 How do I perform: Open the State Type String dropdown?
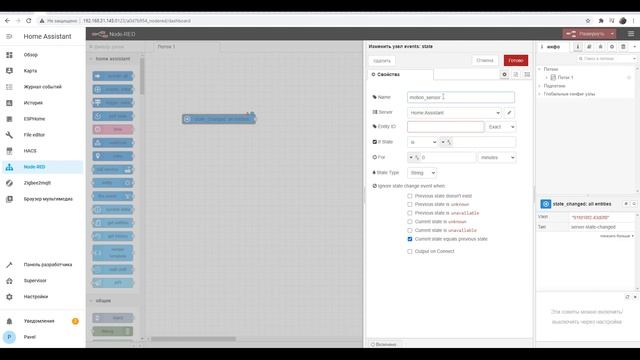point(422,173)
